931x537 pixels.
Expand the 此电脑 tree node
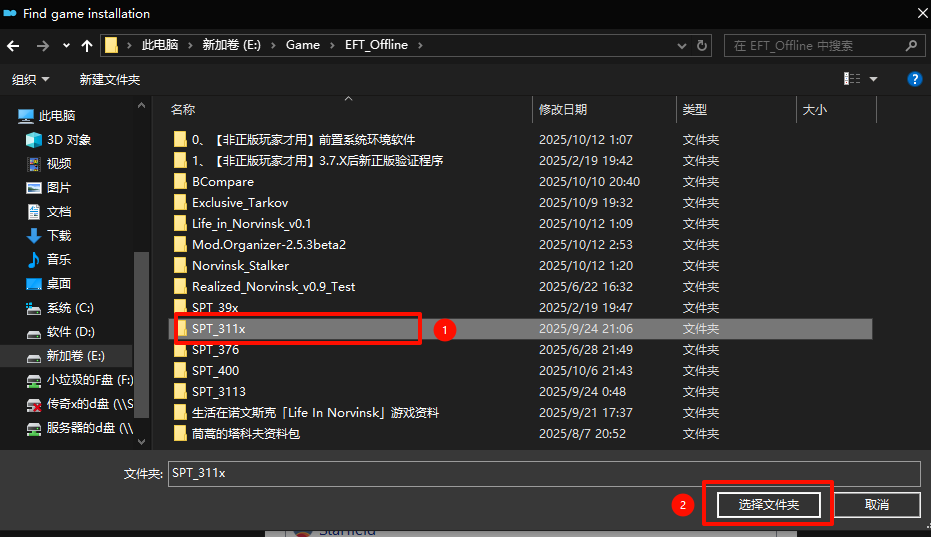click(9, 116)
